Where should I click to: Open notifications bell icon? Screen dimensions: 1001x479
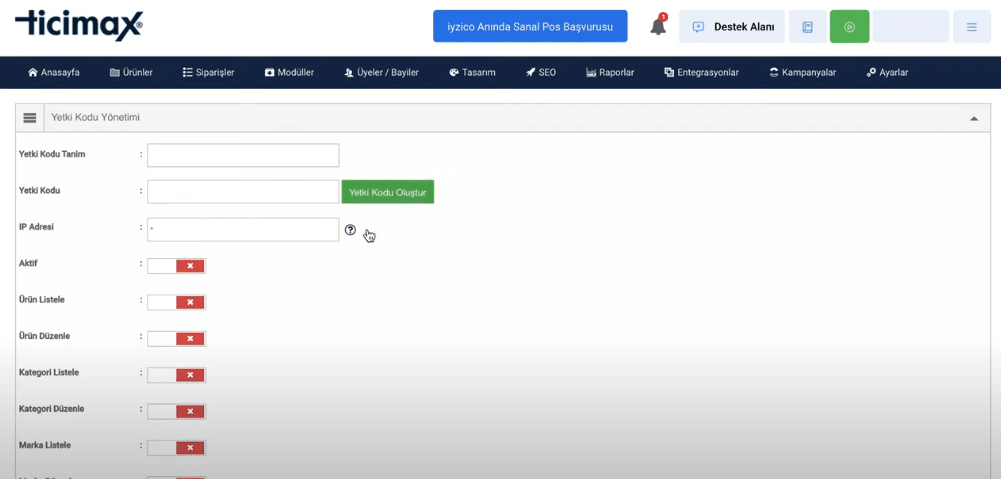pos(658,26)
